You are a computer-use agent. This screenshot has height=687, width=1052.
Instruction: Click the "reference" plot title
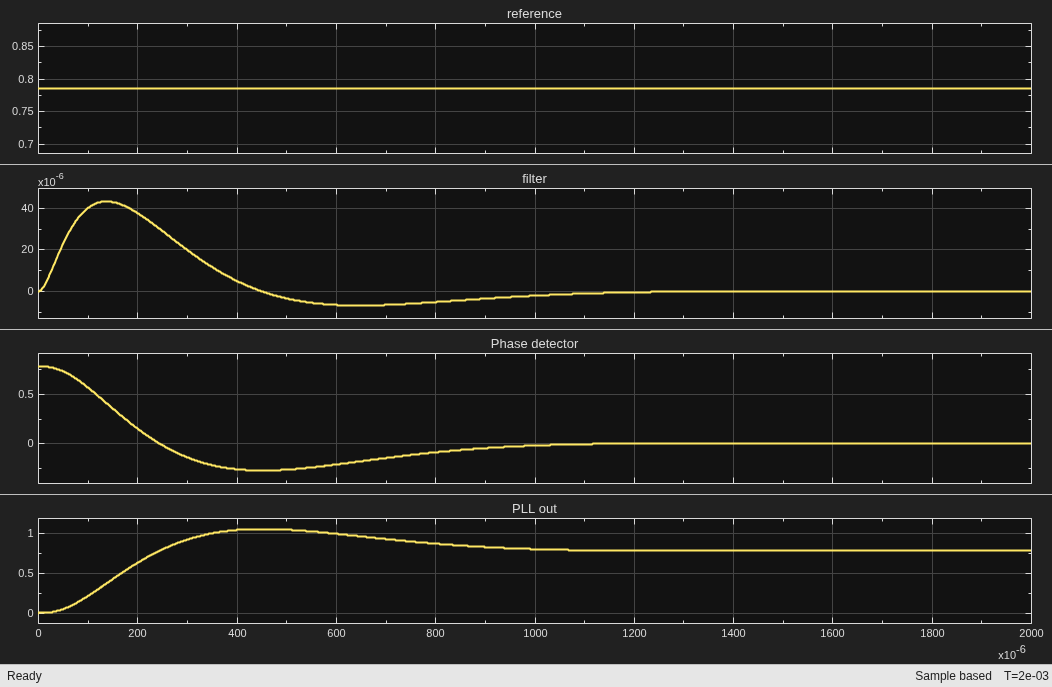click(534, 13)
